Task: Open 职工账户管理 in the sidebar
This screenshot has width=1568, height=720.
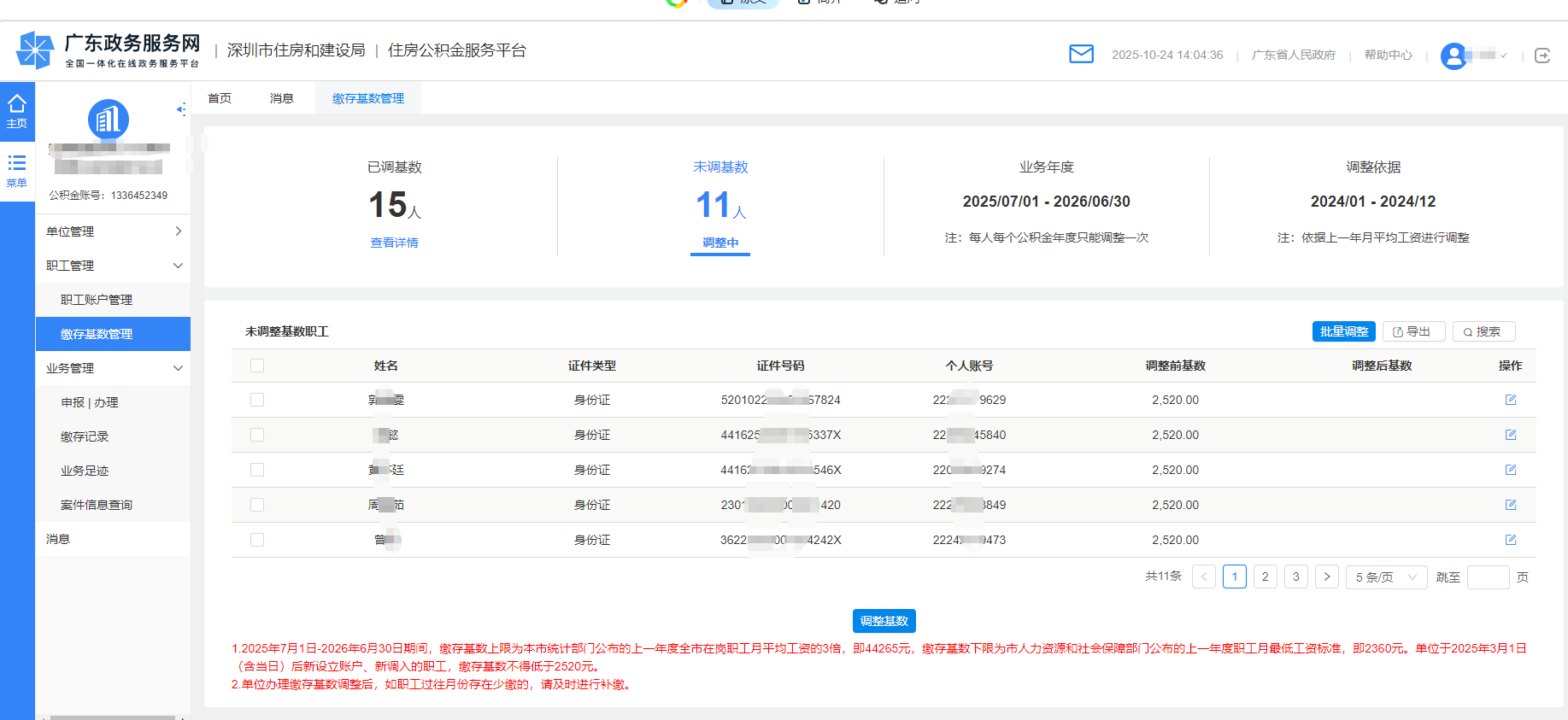Action: (113, 300)
